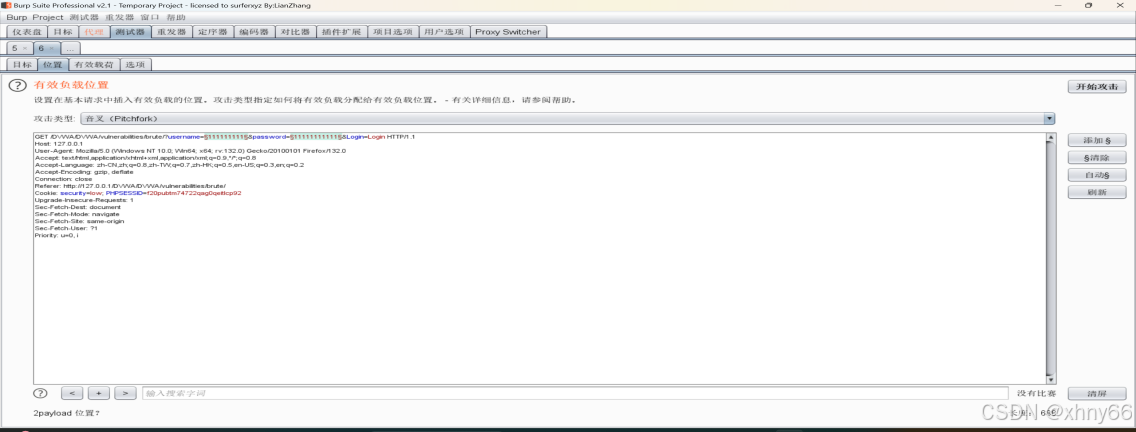
Task: Open new attack tab via ellipsis
Action: pos(70,48)
